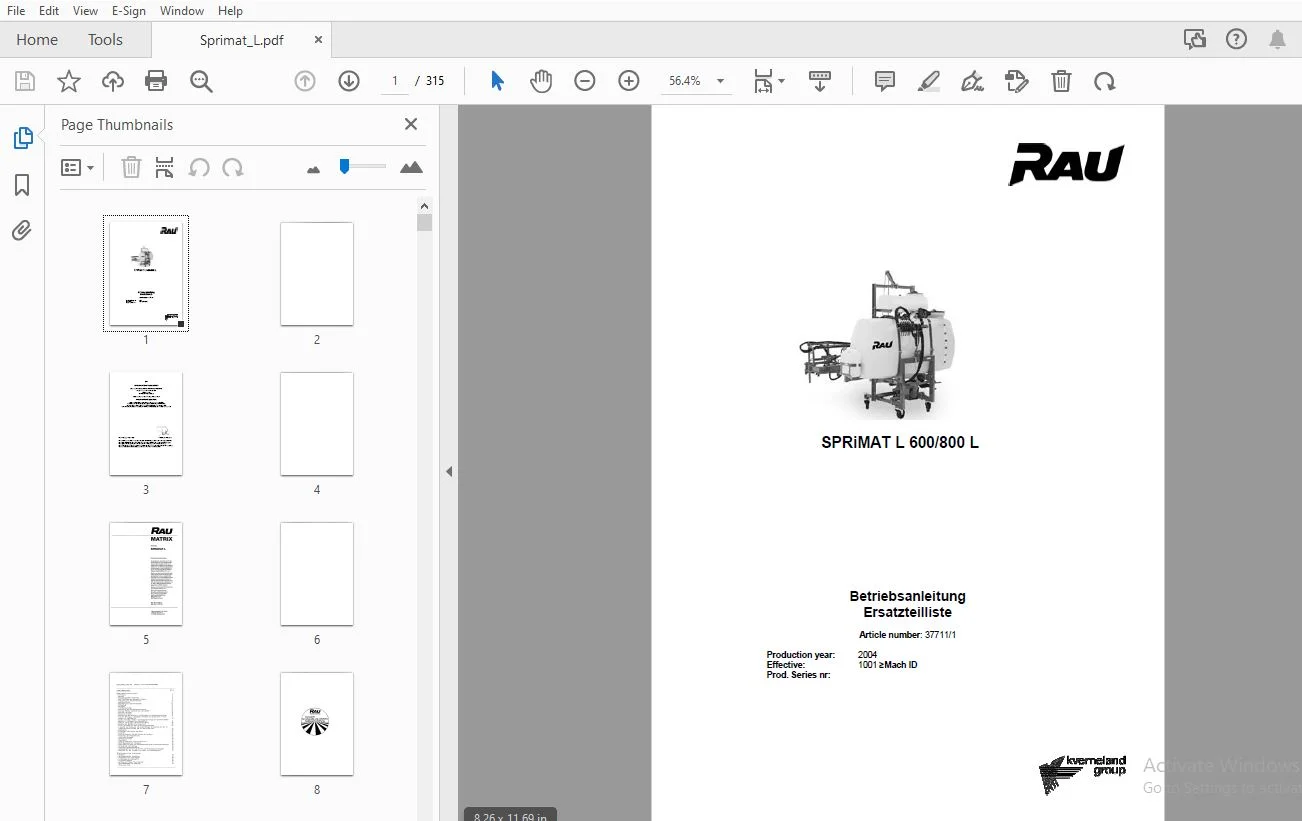Image resolution: width=1302 pixels, height=821 pixels.
Task: Go to previous page arrow
Action: click(x=305, y=81)
